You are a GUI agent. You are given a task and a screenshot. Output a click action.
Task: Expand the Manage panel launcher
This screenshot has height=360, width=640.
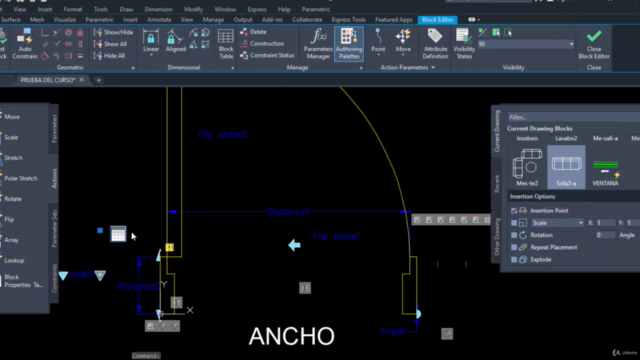pyautogui.click(x=361, y=68)
